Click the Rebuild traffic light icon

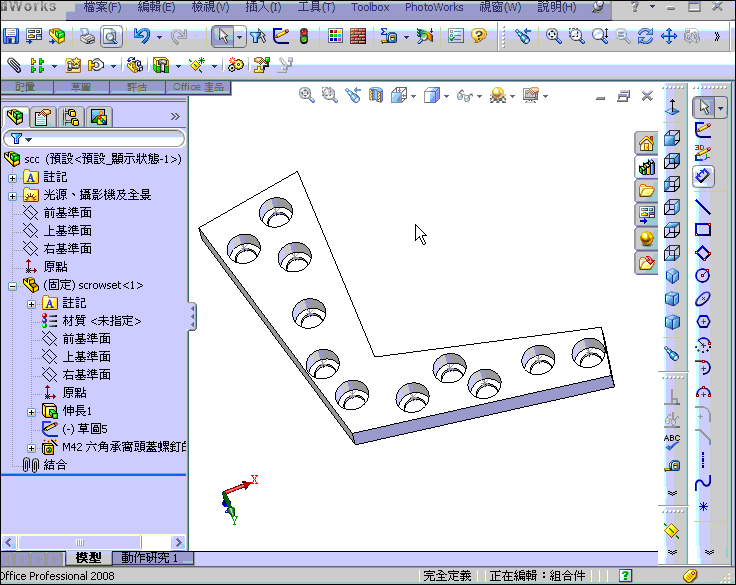[x=304, y=36]
